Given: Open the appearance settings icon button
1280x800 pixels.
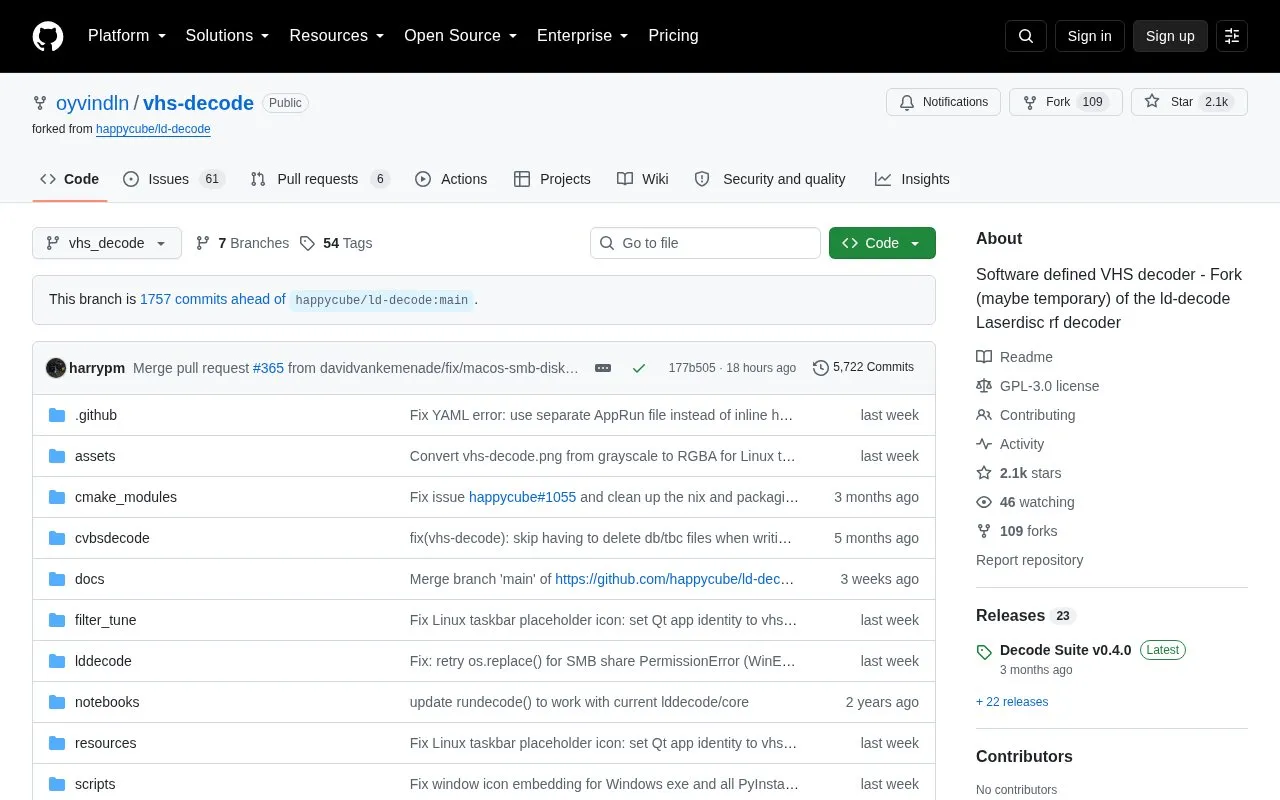Looking at the screenshot, I should [1232, 36].
